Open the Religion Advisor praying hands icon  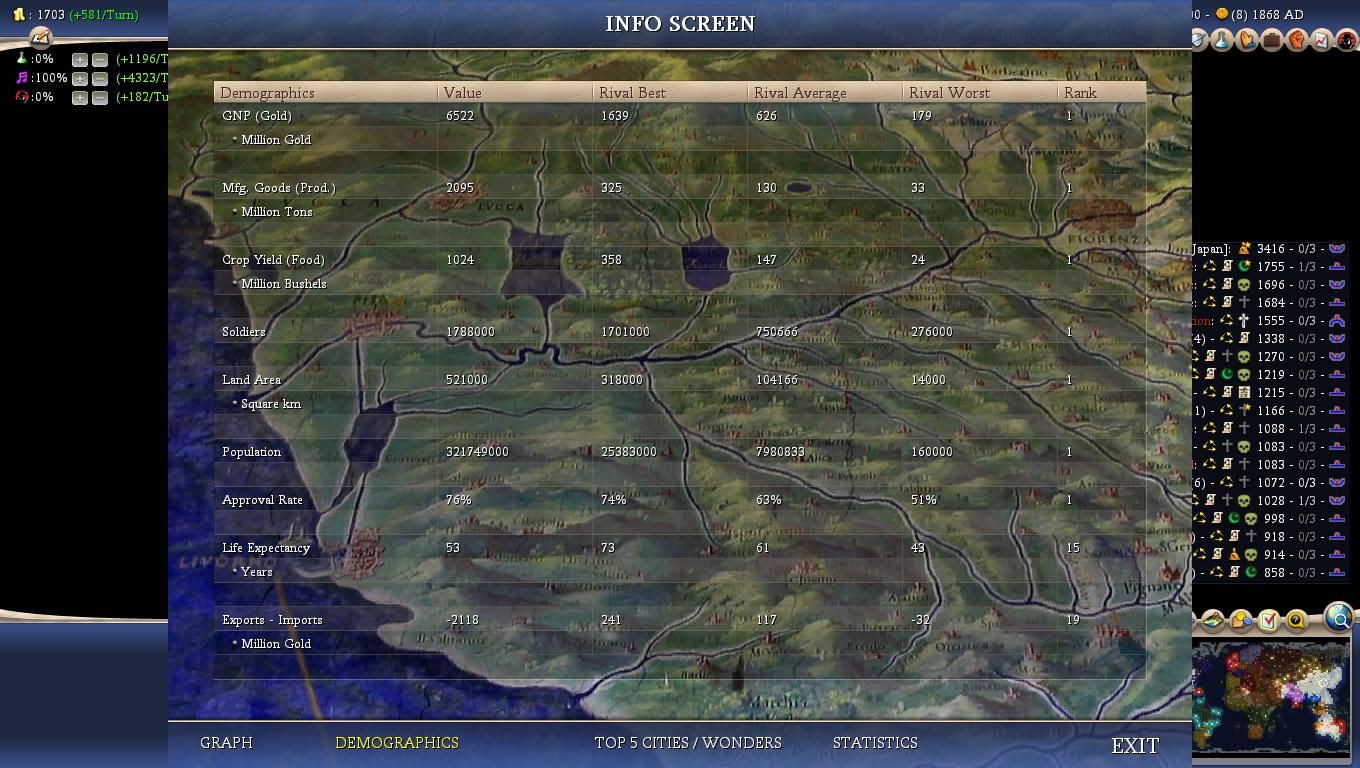(1247, 40)
